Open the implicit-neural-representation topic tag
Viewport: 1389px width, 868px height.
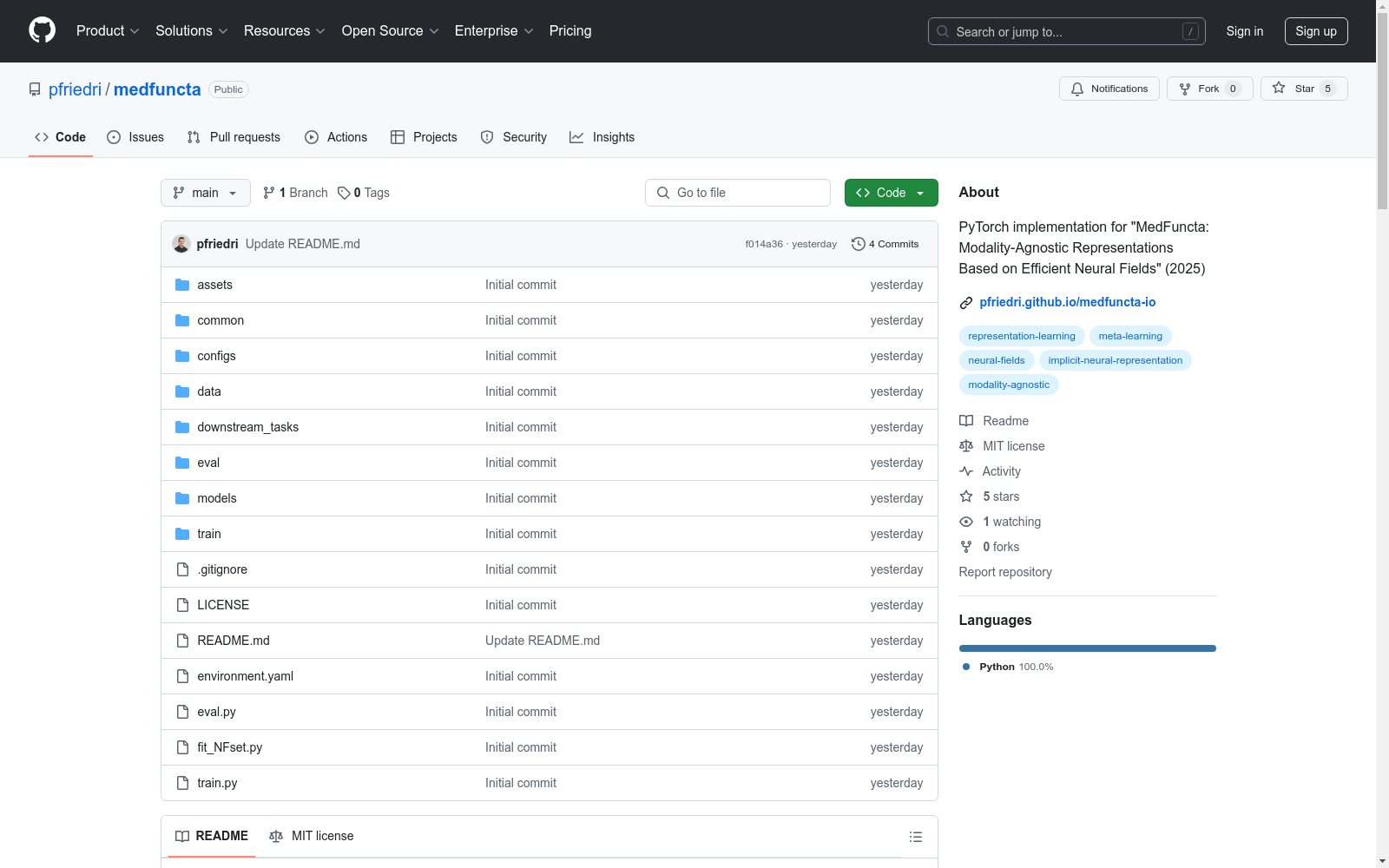(x=1116, y=360)
